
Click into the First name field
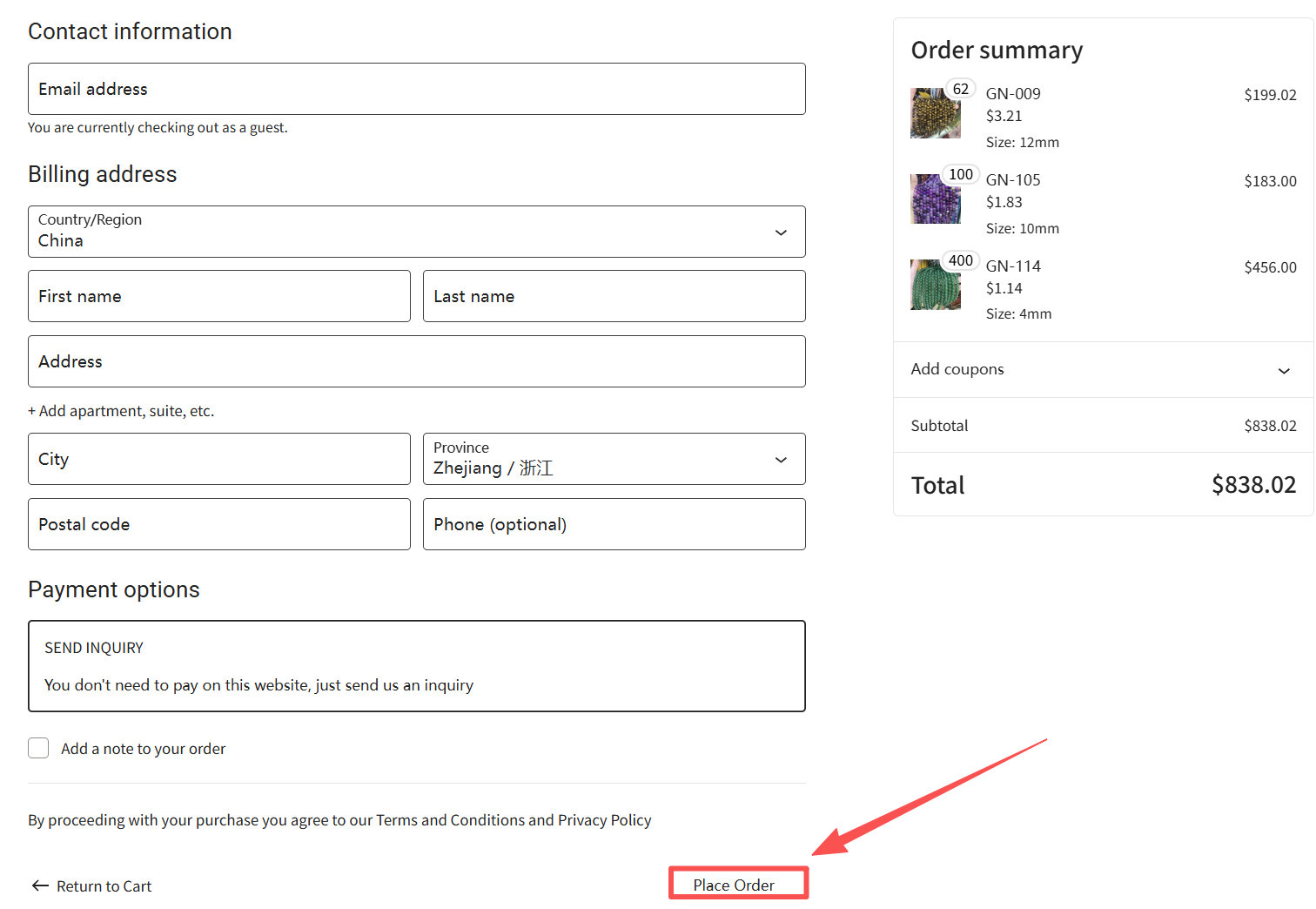point(218,296)
